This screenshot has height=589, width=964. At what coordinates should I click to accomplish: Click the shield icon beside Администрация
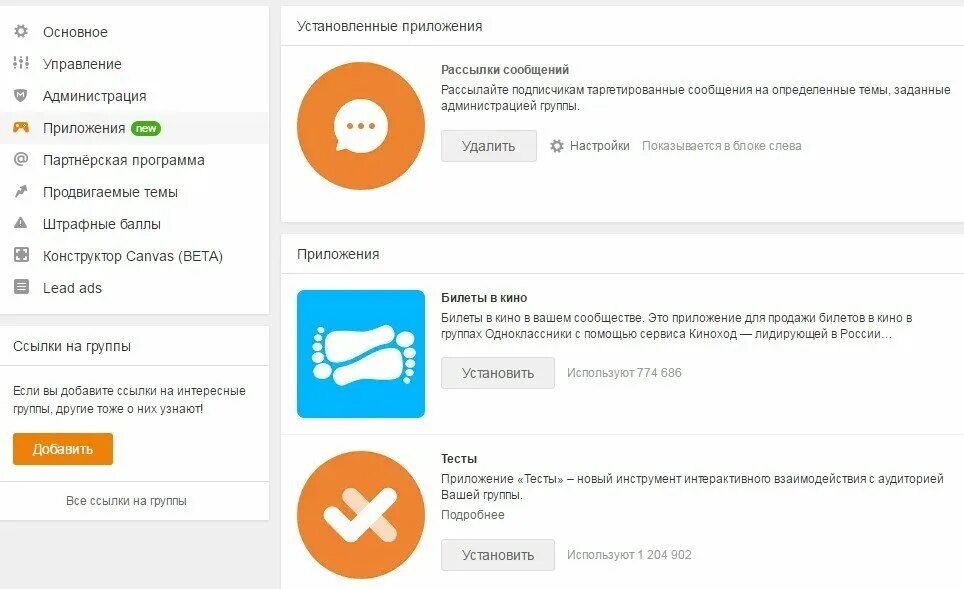[x=21, y=95]
